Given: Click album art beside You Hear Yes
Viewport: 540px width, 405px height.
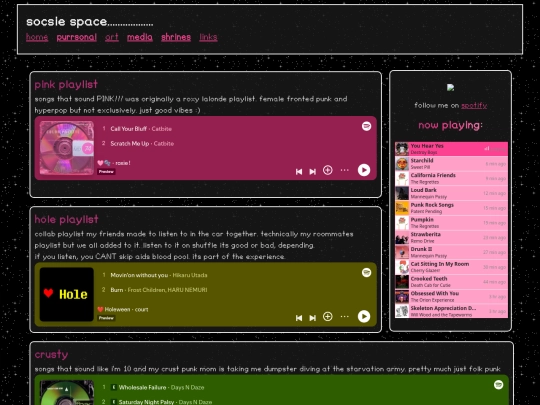Looking at the screenshot, I should coord(402,149).
